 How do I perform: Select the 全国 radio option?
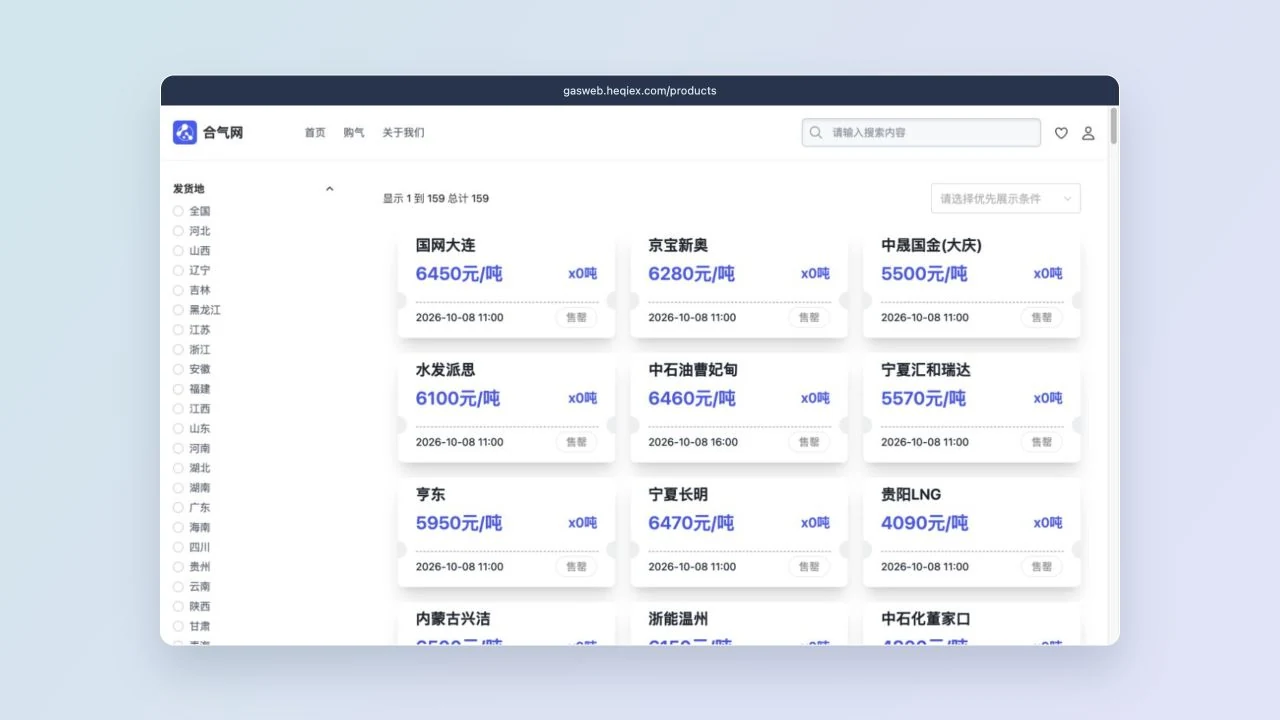[x=178, y=211]
